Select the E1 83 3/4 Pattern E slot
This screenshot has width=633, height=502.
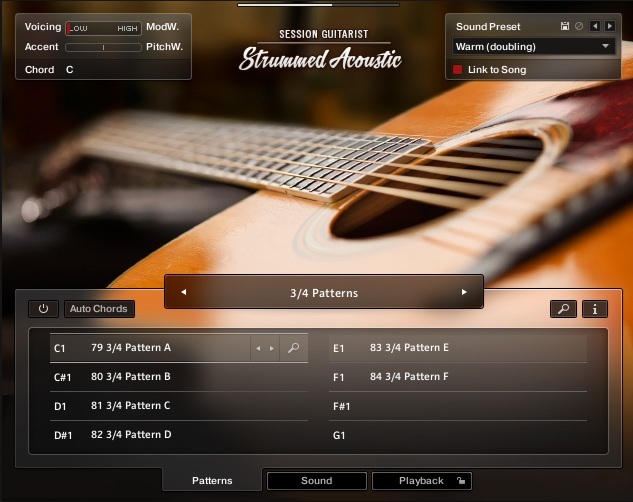(x=458, y=348)
